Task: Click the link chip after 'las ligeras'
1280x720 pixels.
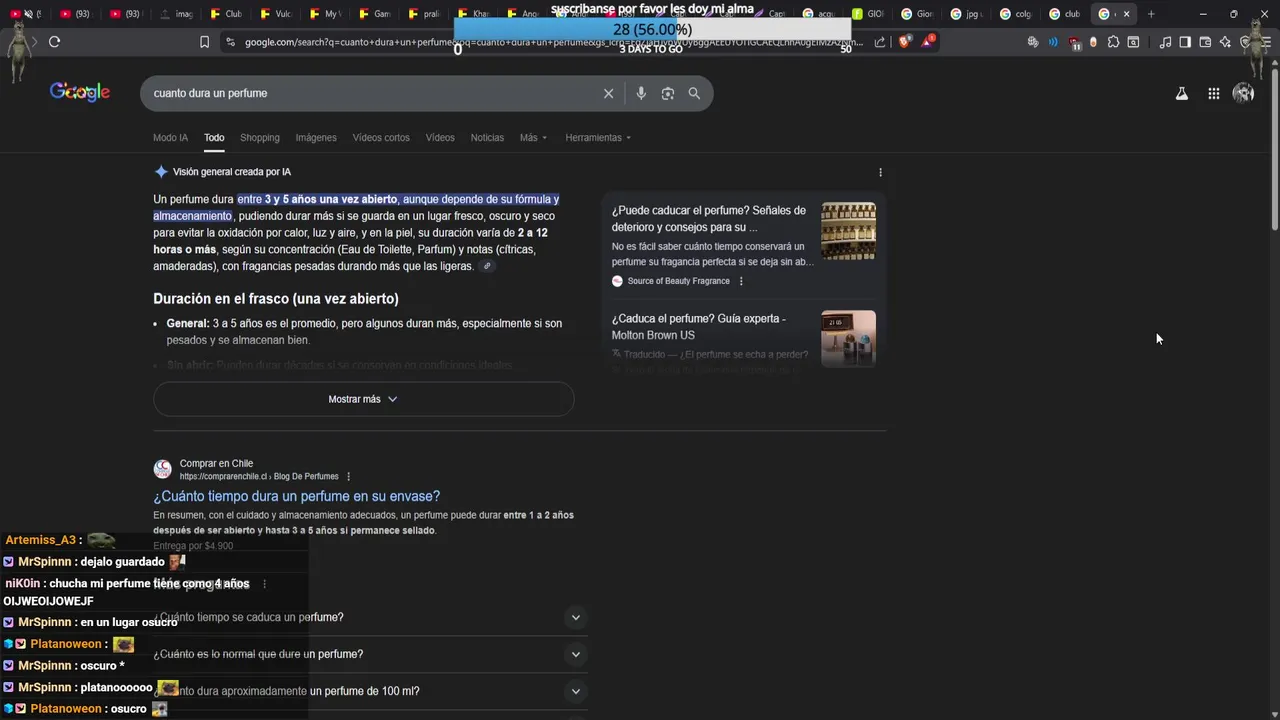Action: pos(487,266)
